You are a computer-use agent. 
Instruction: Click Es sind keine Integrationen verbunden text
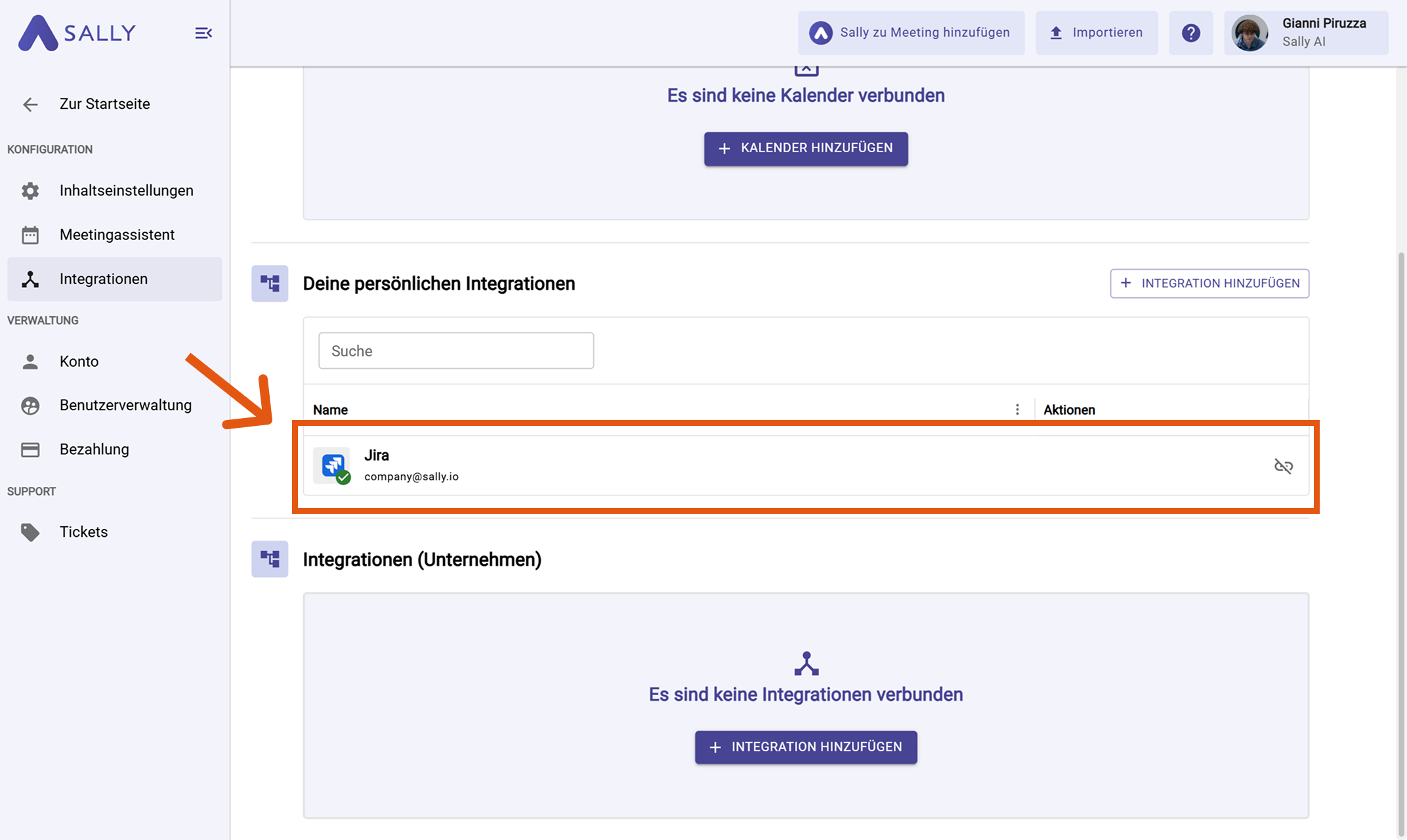806,694
